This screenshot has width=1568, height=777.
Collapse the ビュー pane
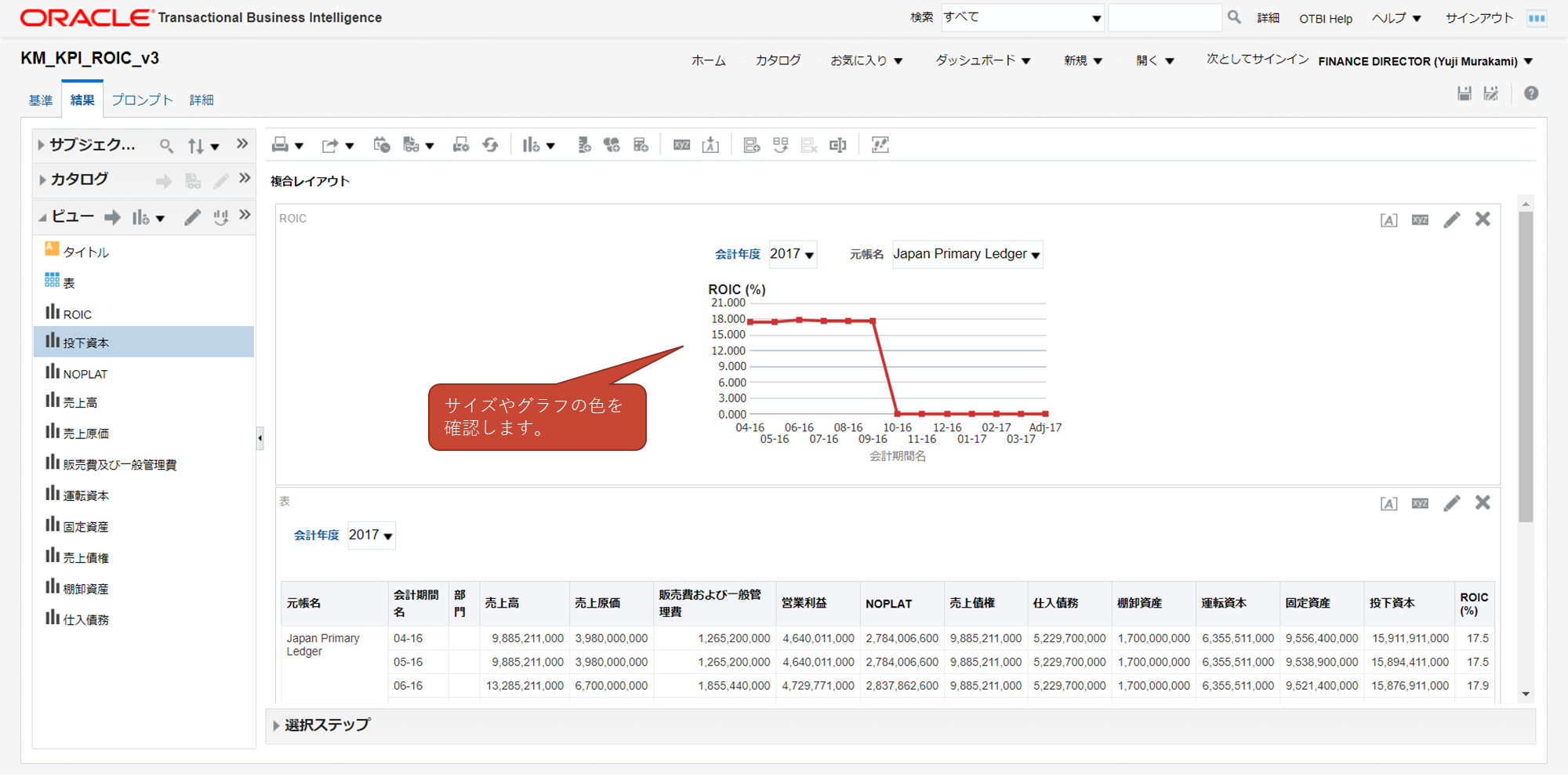pyautogui.click(x=42, y=218)
